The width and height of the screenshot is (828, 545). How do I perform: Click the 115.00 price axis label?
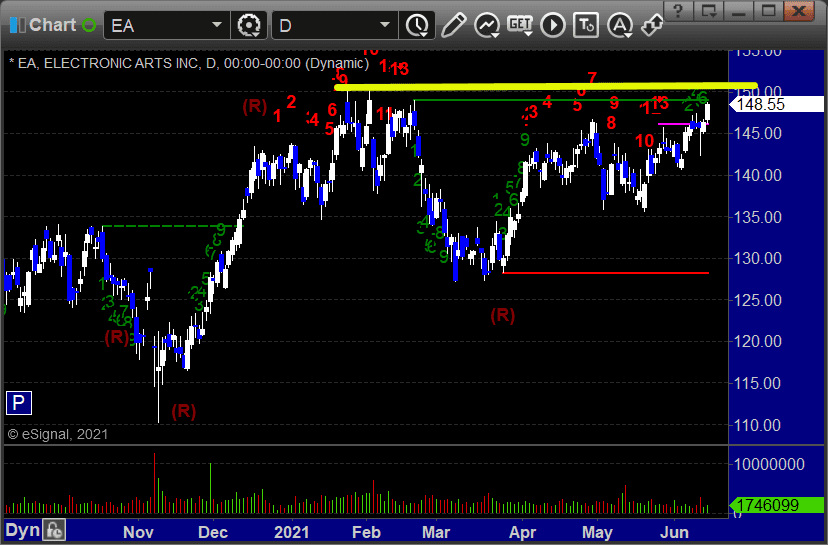(x=758, y=383)
